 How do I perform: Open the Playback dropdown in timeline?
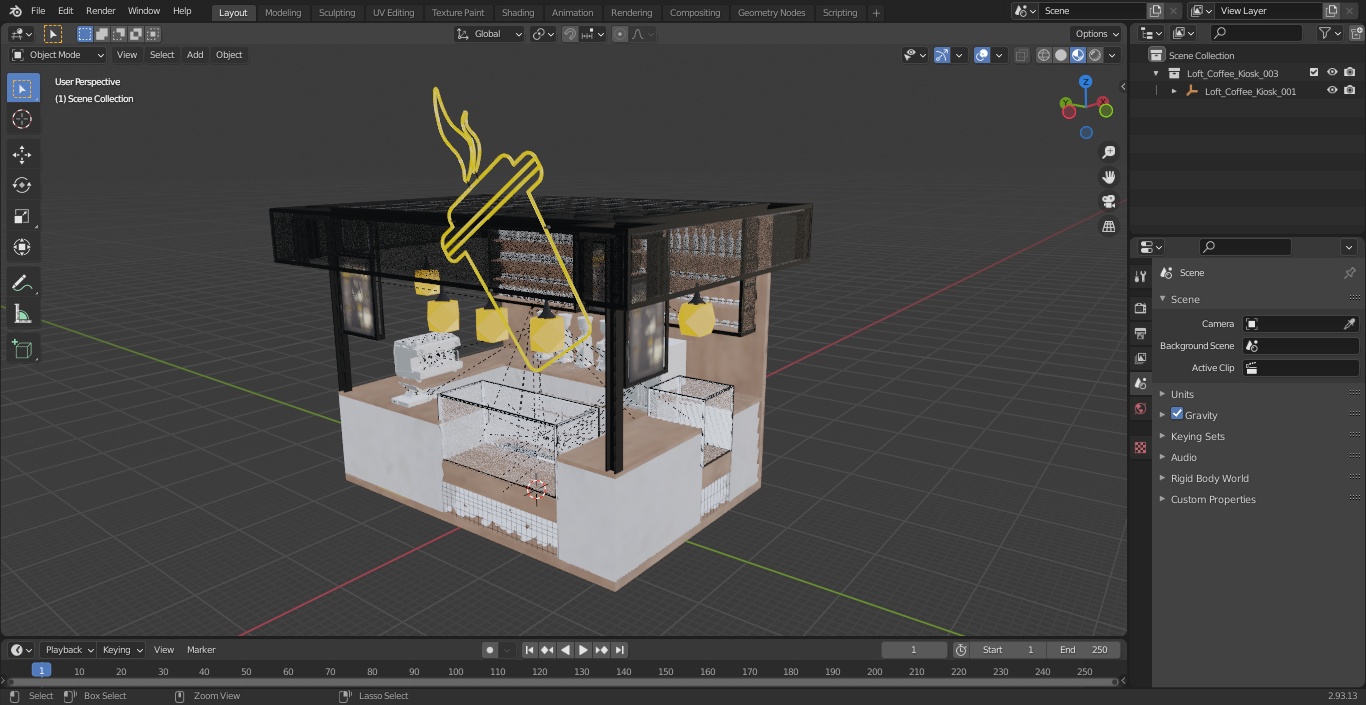(69, 650)
